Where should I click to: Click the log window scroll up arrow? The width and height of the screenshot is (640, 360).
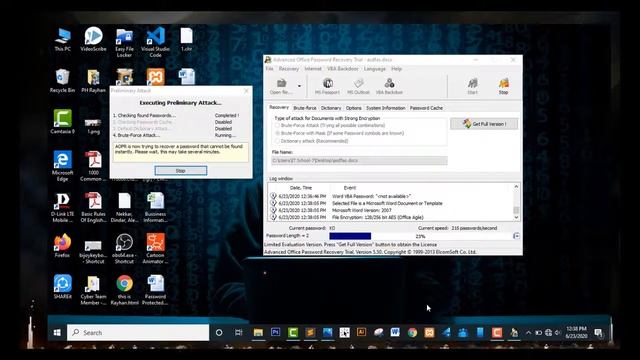click(x=516, y=187)
